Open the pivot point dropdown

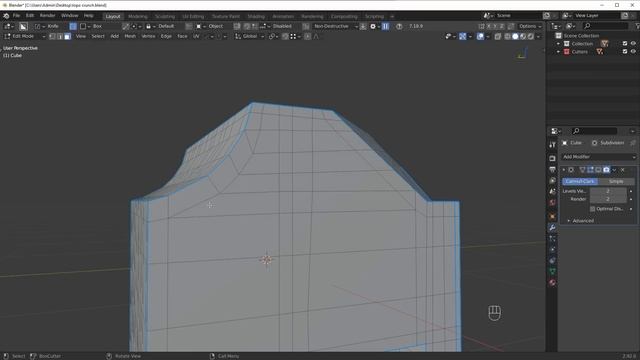click(273, 36)
